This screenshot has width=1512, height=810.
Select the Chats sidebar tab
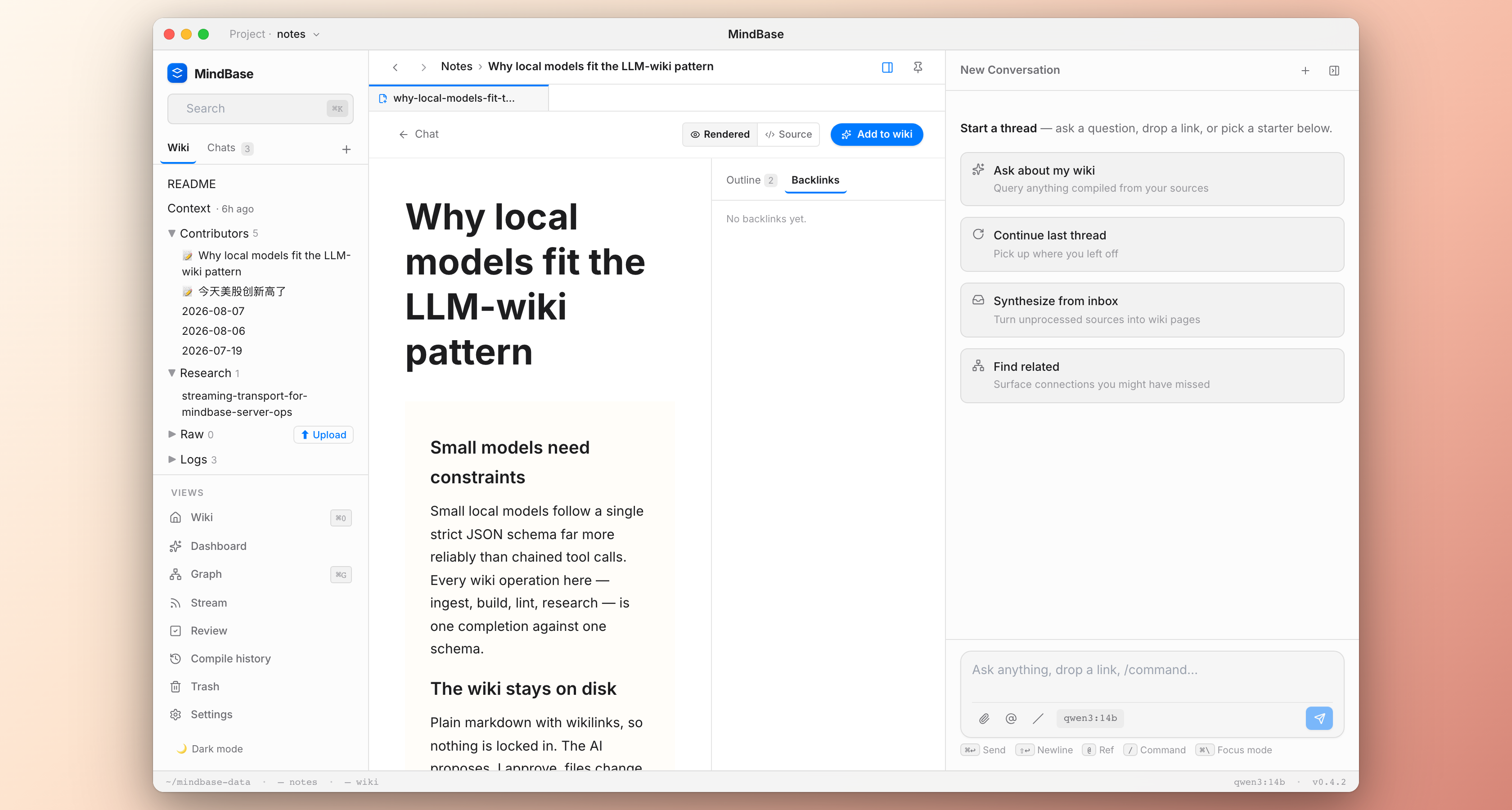click(229, 148)
